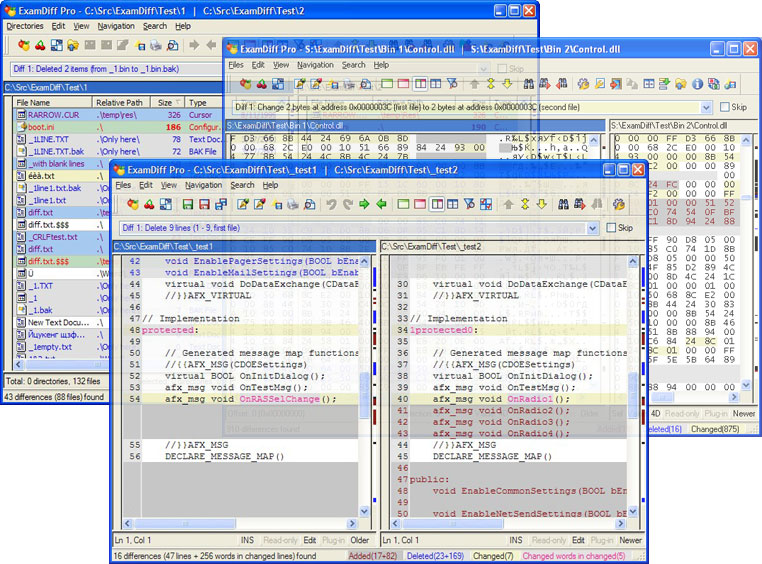
Task: Click Changed words in changed(5) legend
Action: pyautogui.click(x=574, y=556)
